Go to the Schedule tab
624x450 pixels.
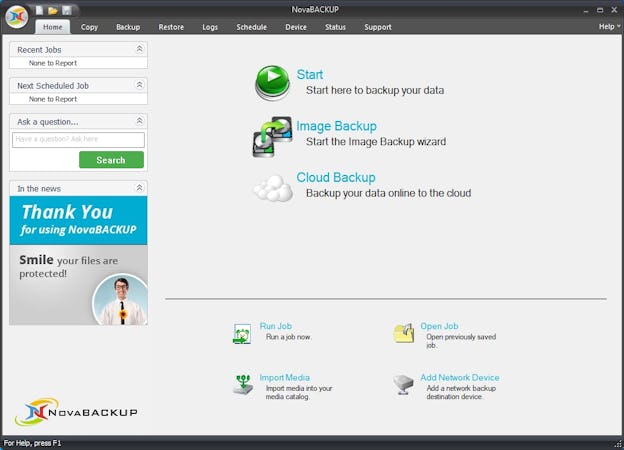point(252,27)
